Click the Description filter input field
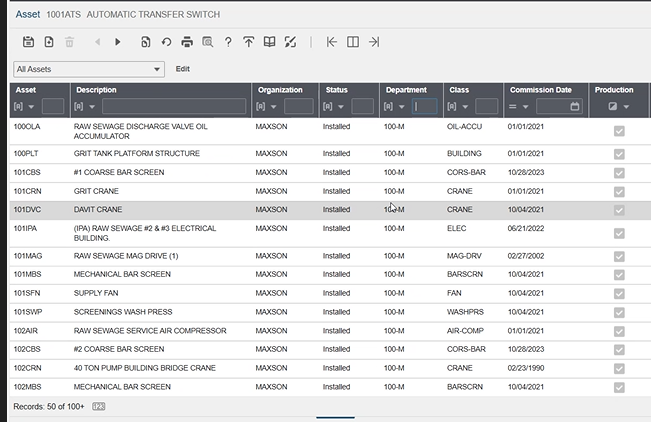This screenshot has width=651, height=422. pos(174,106)
